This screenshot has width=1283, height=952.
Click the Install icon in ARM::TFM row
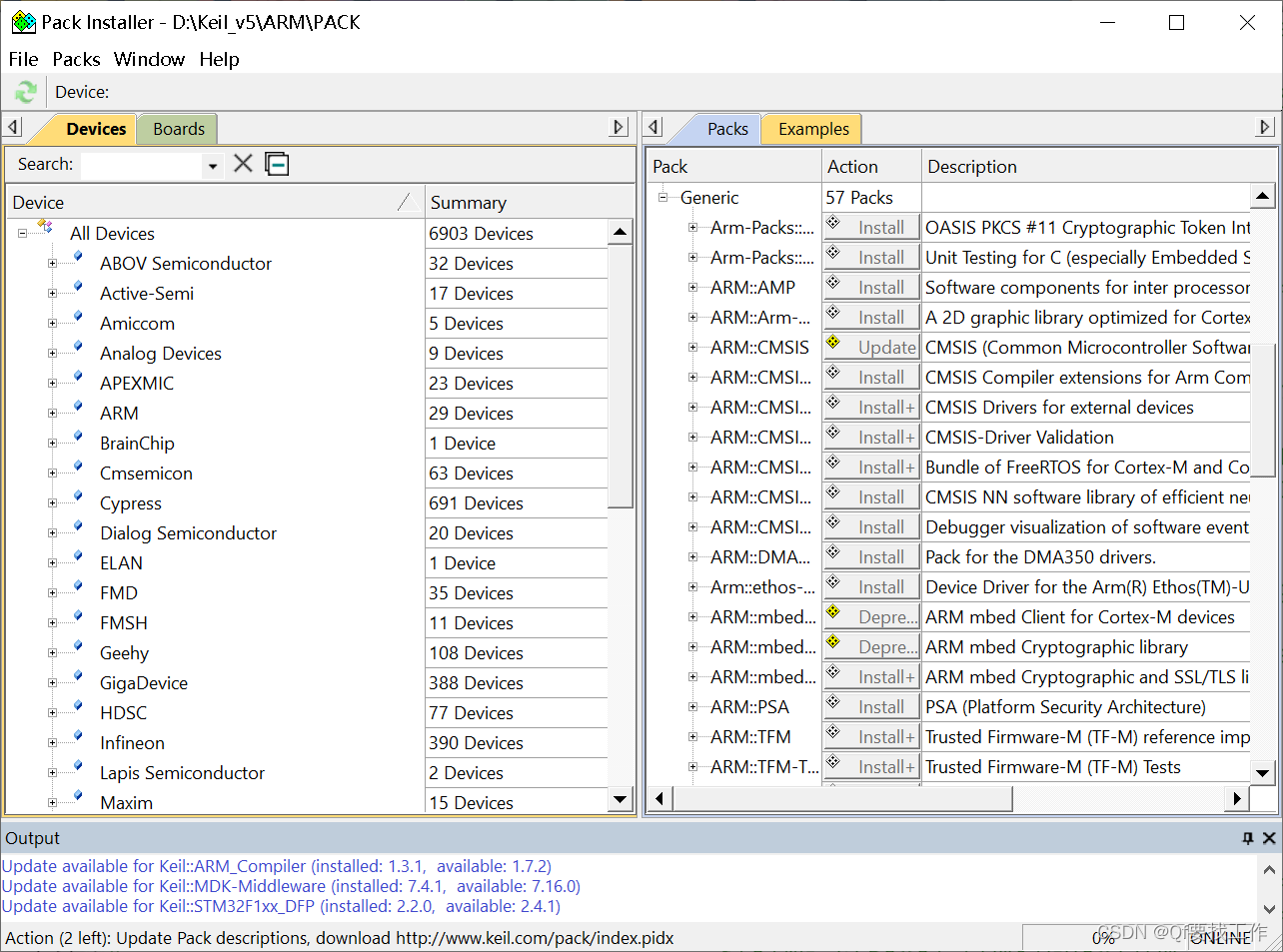pyautogui.click(x=833, y=733)
